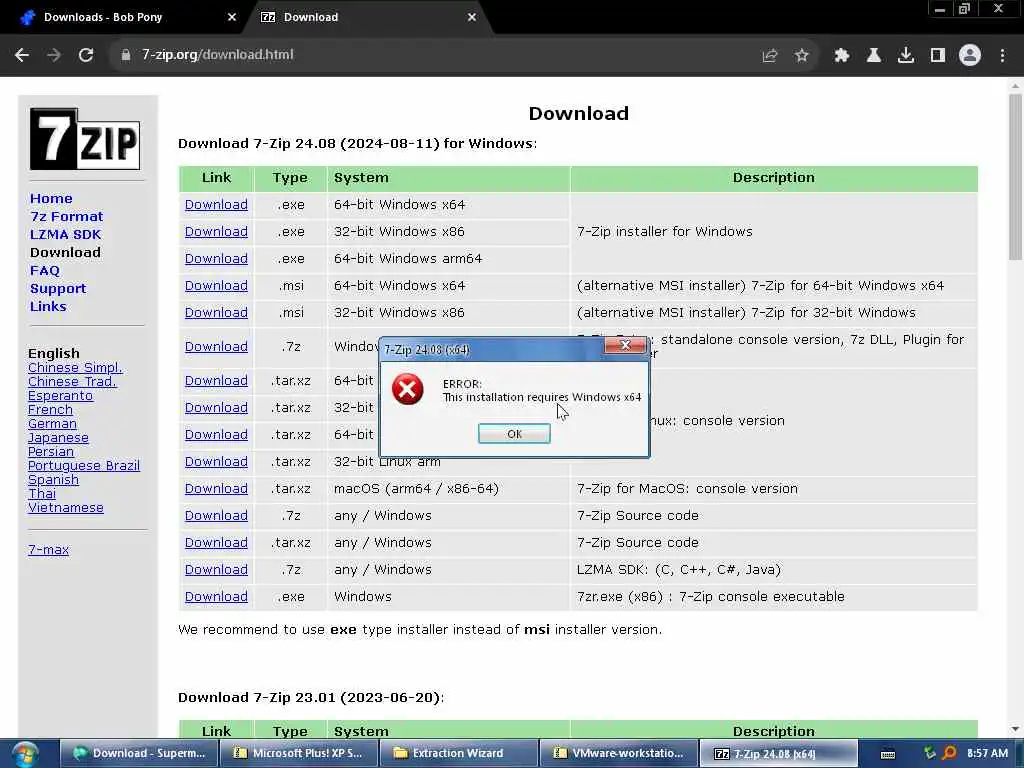Close the Downloads - Bob Pony tab

pos(232,17)
